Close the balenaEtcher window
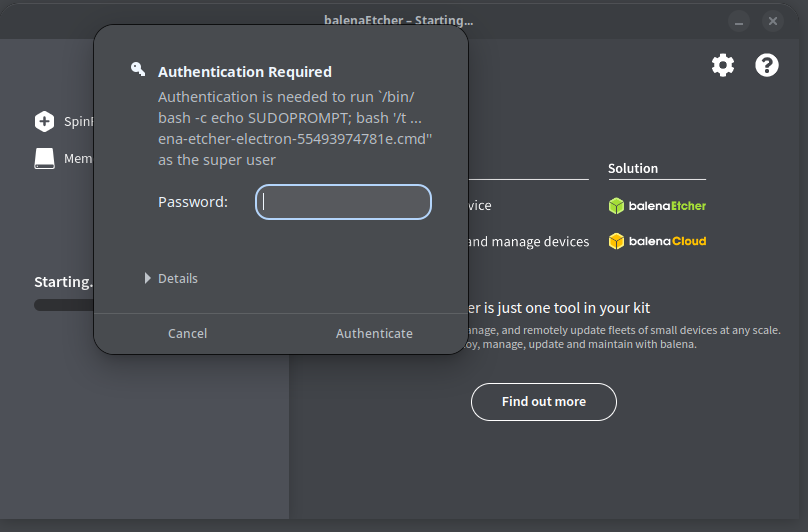 (x=772, y=21)
